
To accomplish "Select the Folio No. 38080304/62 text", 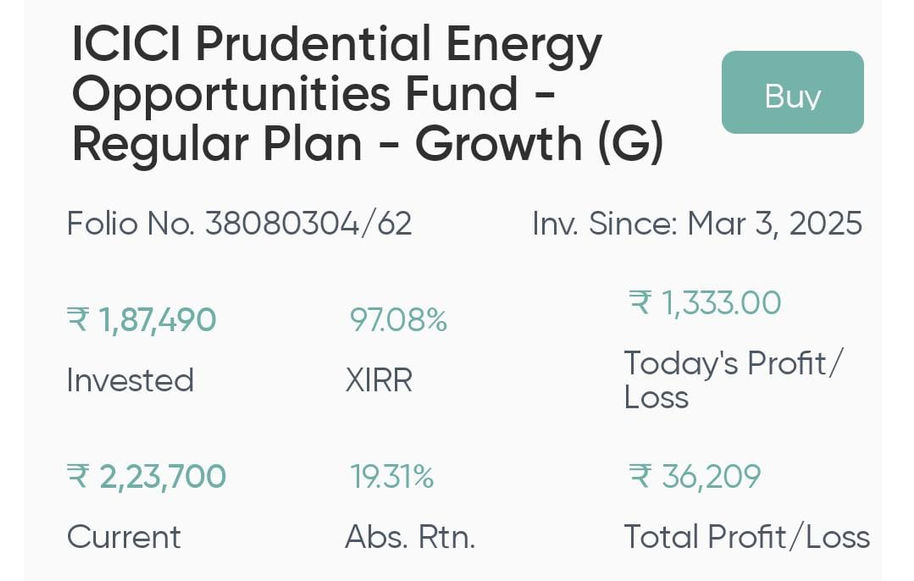I will pos(240,224).
